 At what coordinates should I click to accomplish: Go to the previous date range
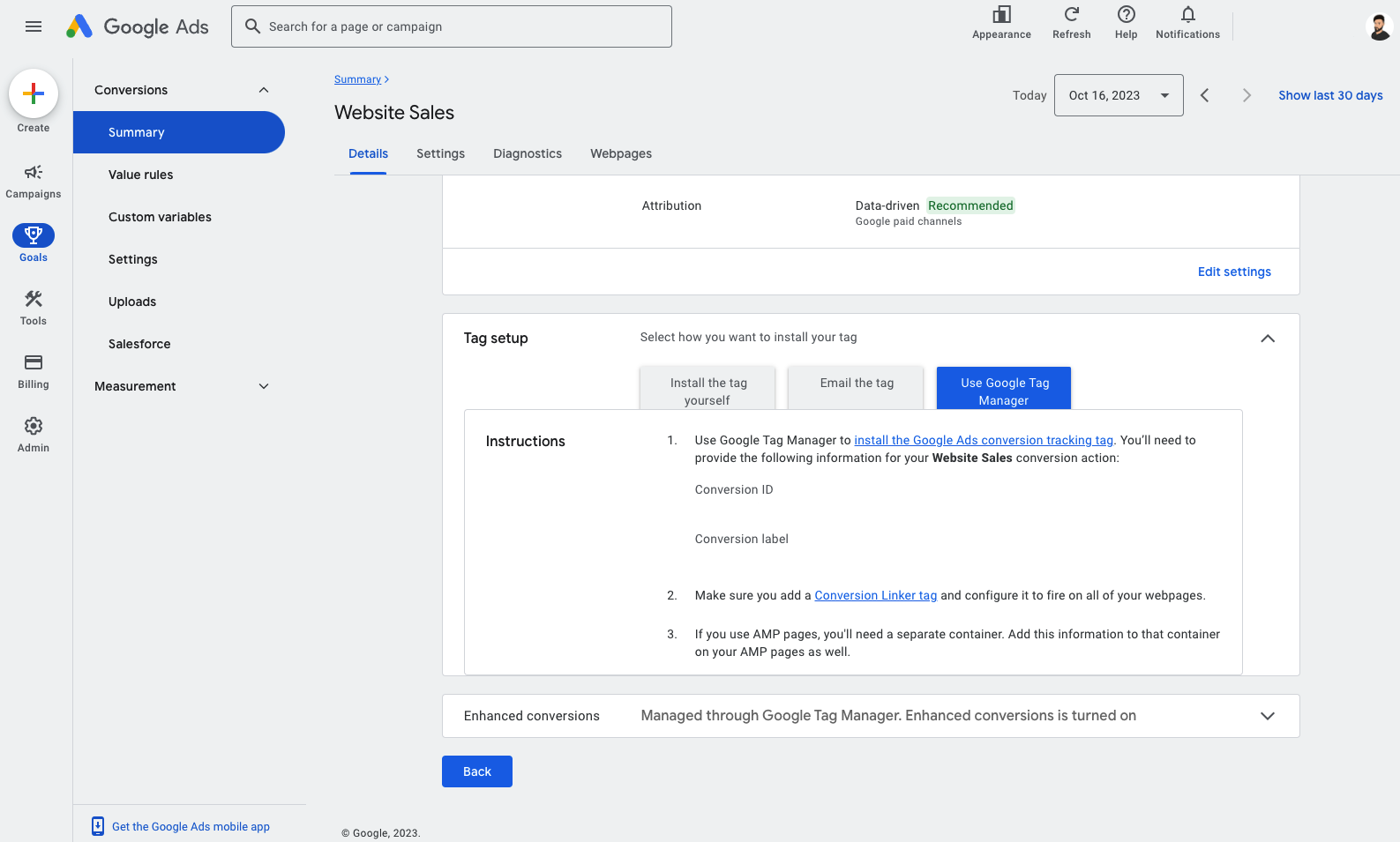tap(1204, 95)
